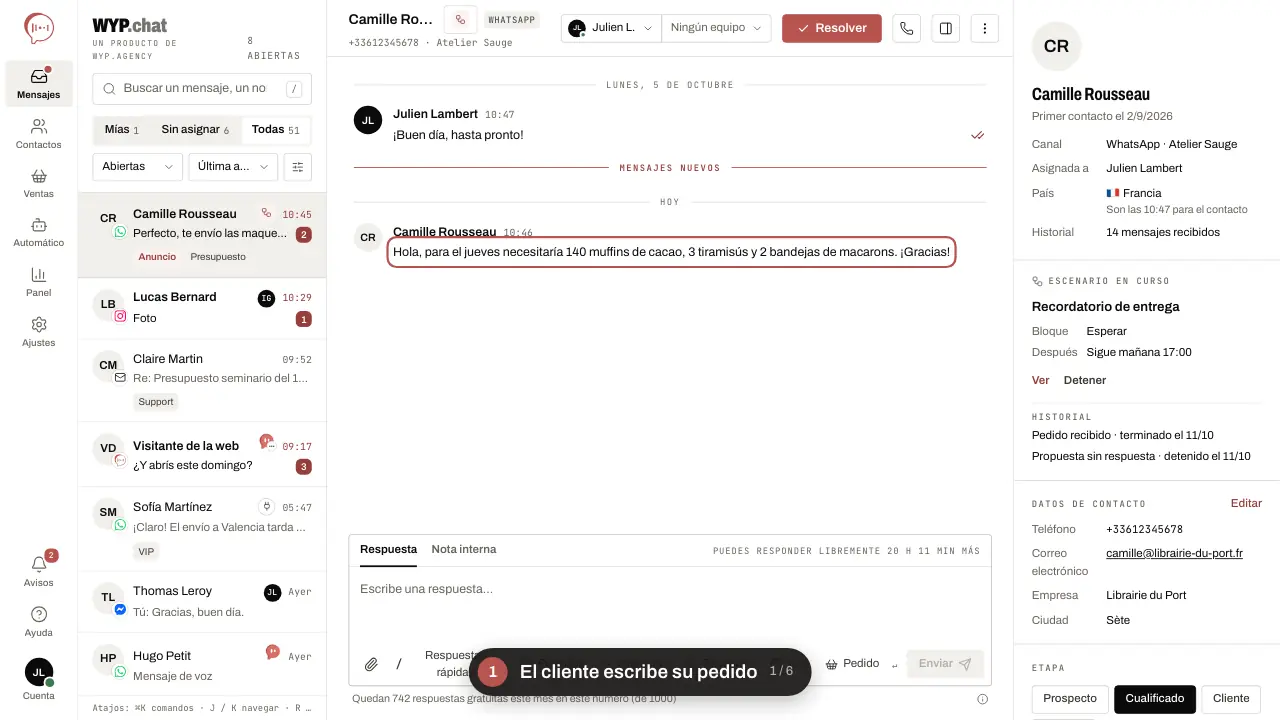The image size is (1280, 720).
Task: Open the Automático robot section
Action: pyautogui.click(x=39, y=232)
